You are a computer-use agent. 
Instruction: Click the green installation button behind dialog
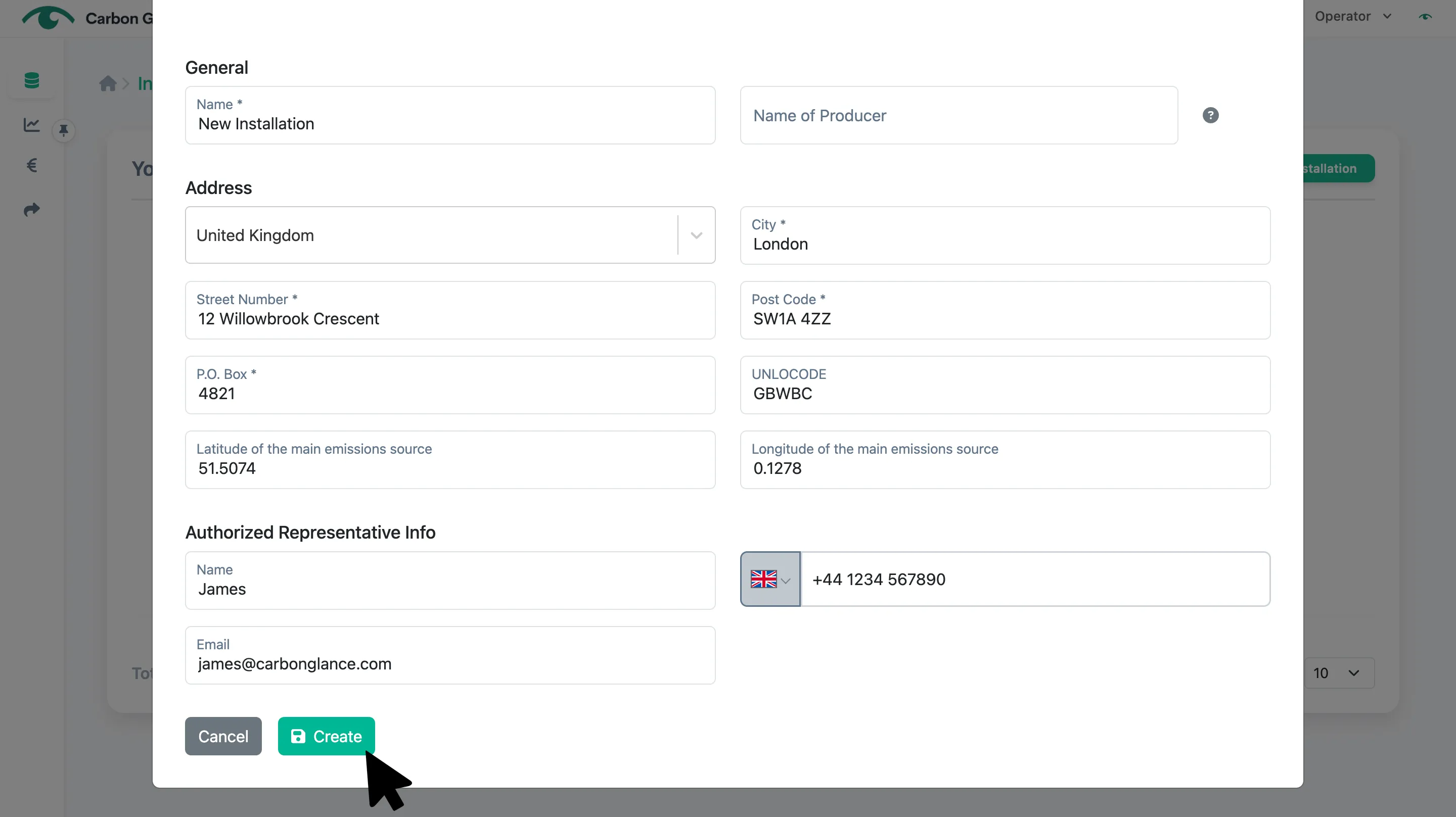(x=1338, y=168)
